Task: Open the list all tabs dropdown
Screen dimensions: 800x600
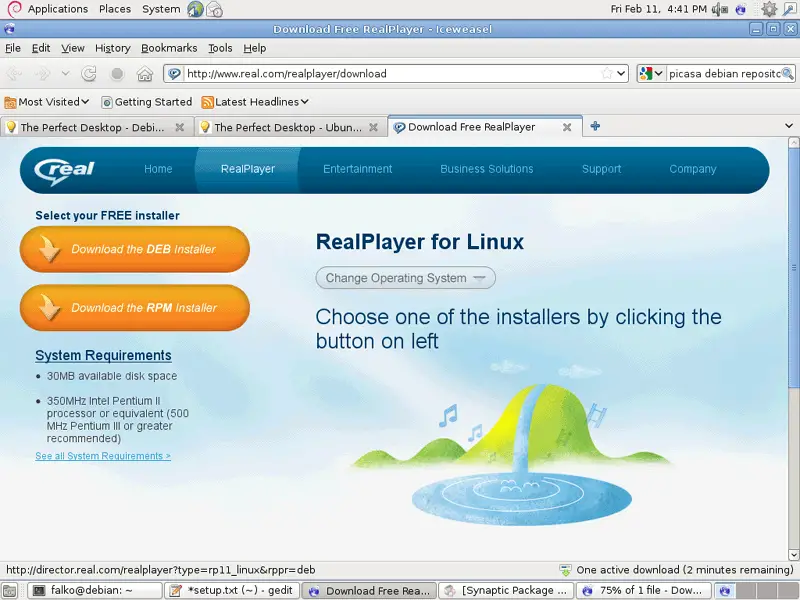Action: pyautogui.click(x=789, y=126)
